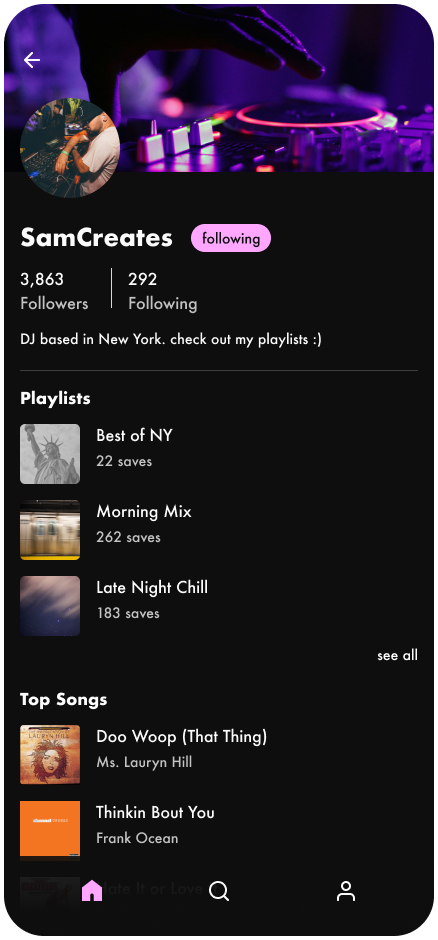Click the Statue of Liberty playlist cover
438x940 pixels.
[x=50, y=454]
